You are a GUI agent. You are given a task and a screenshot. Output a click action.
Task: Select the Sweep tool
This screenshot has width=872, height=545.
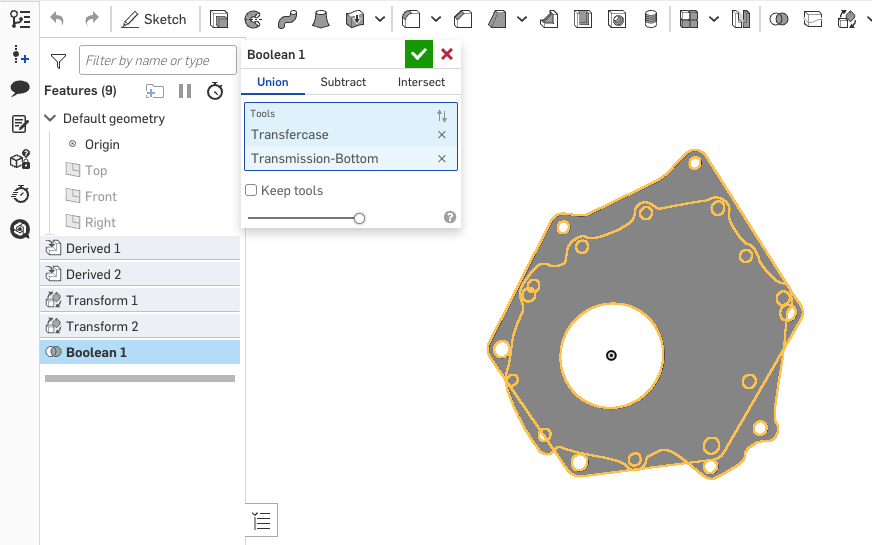[x=287, y=19]
